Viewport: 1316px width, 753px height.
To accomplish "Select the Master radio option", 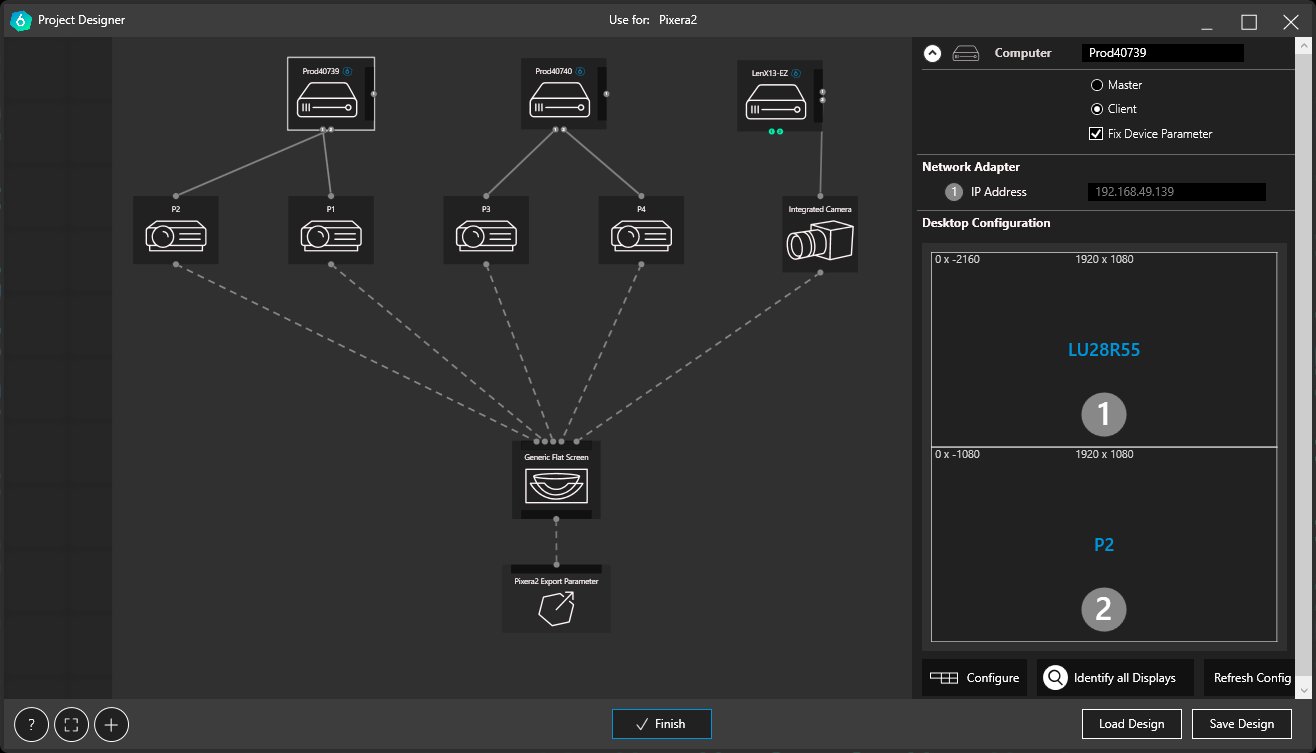I will [x=1097, y=85].
